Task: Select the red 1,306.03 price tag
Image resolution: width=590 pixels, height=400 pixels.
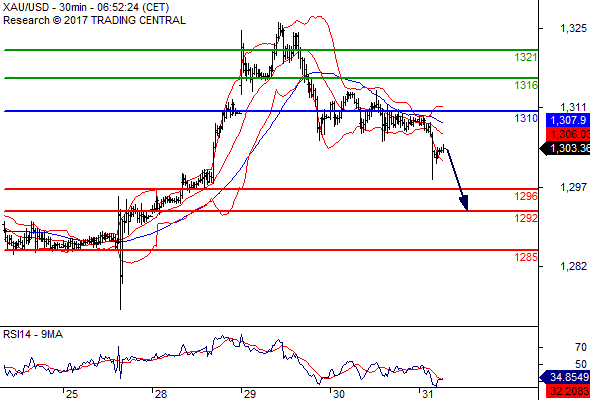Action: [x=567, y=134]
